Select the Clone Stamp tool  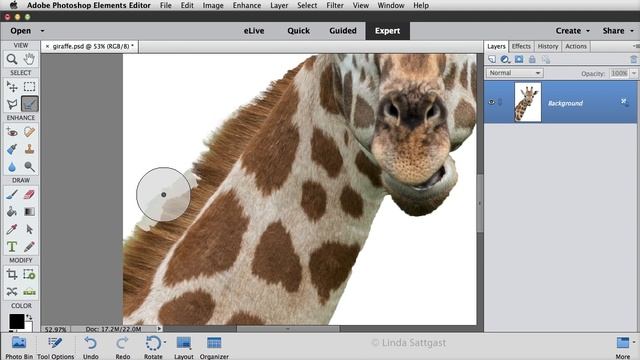[x=29, y=149]
